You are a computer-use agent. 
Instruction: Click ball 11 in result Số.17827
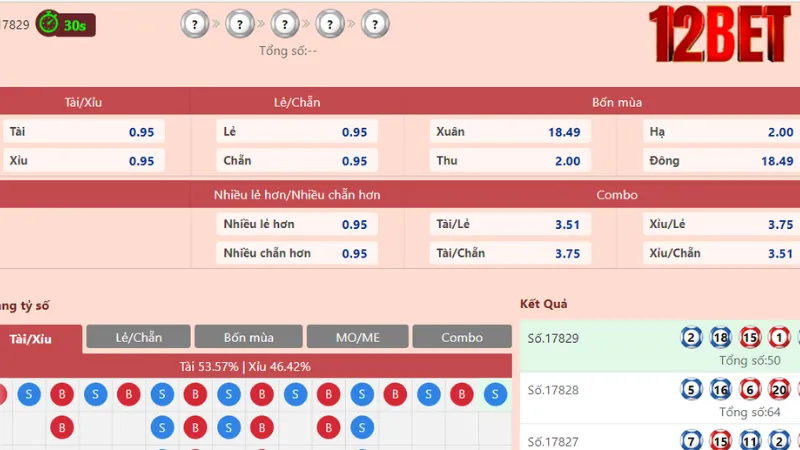[750, 440]
